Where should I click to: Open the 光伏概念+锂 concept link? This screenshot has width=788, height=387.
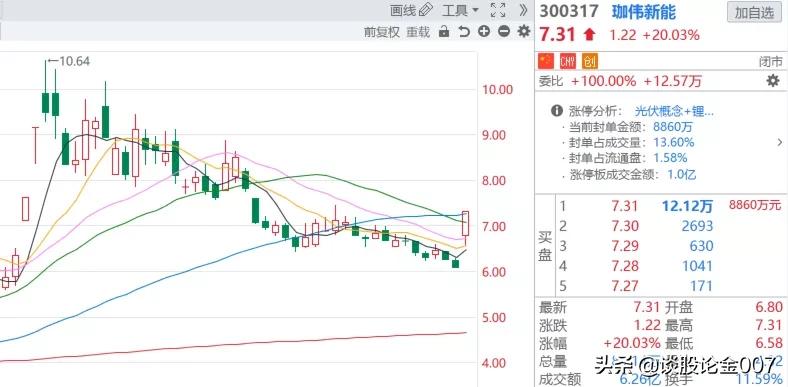(x=674, y=111)
